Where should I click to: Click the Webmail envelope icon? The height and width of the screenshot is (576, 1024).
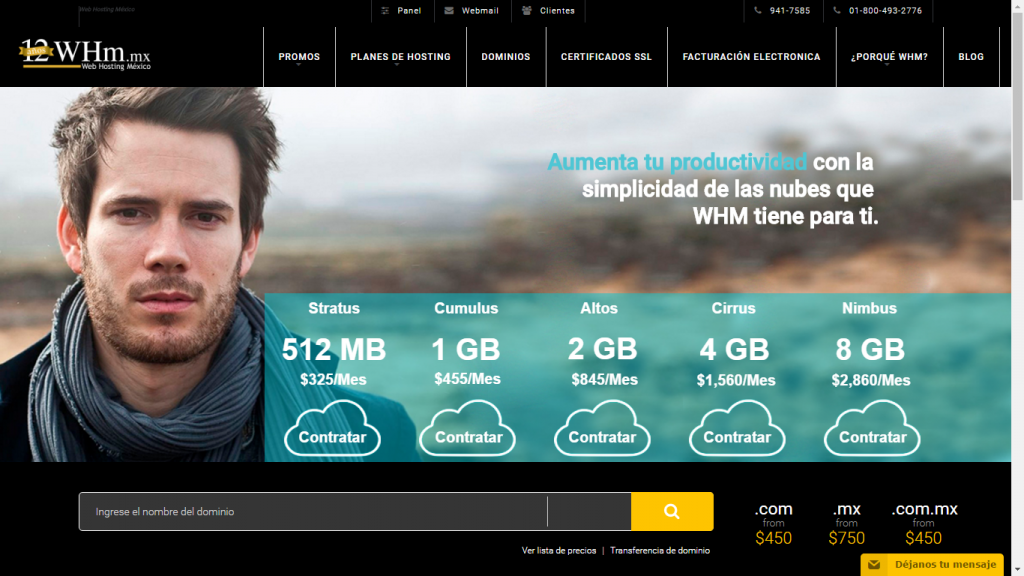point(449,11)
